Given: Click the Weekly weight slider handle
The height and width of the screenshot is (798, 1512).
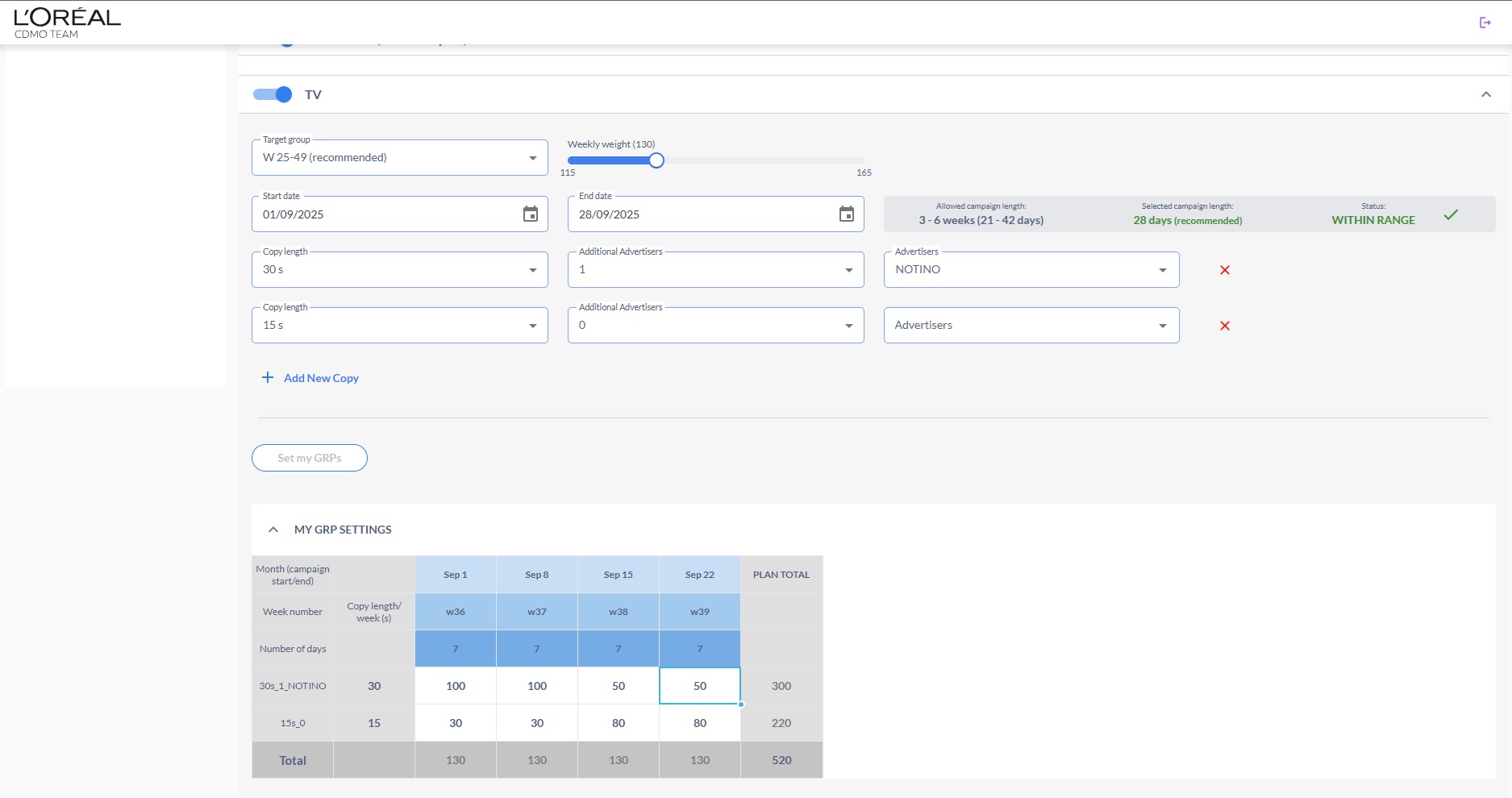Looking at the screenshot, I should pyautogui.click(x=656, y=160).
